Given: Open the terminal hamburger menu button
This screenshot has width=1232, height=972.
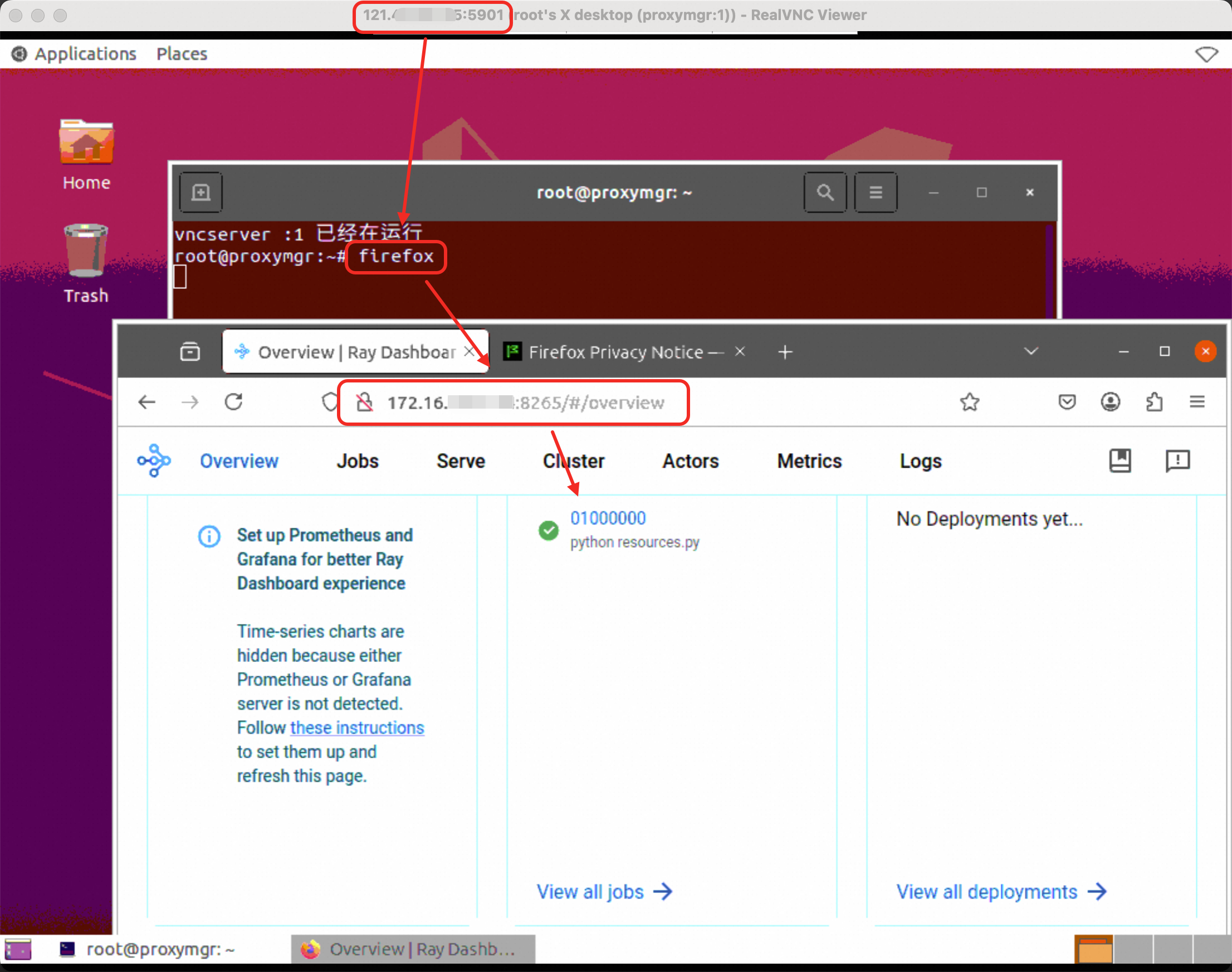Looking at the screenshot, I should click(x=876, y=193).
